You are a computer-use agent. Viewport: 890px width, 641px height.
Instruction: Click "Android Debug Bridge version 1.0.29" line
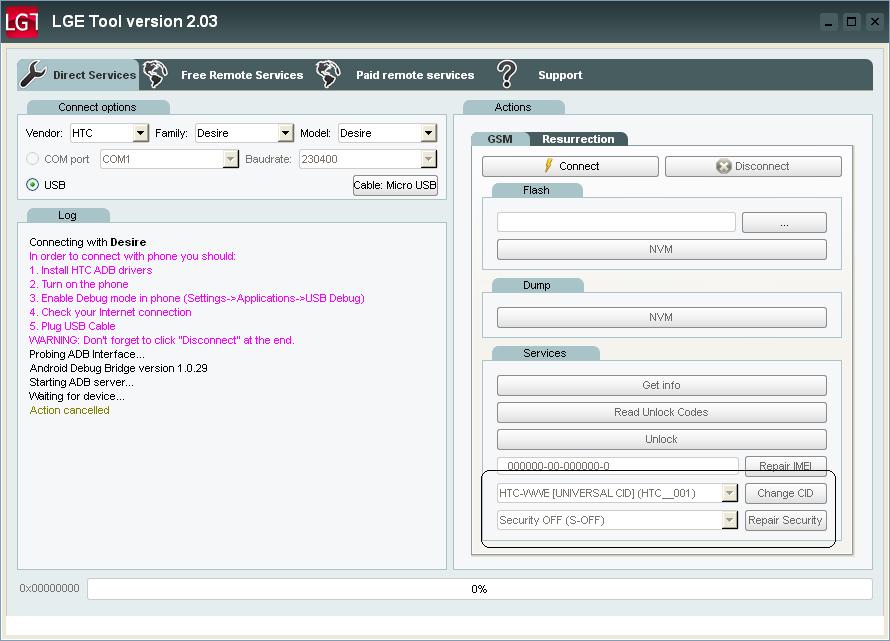[118, 368]
